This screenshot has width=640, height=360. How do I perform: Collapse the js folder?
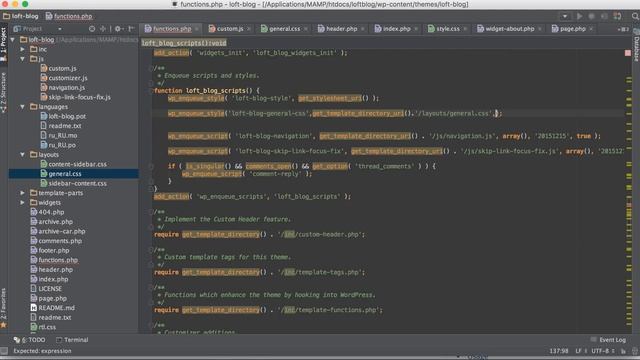23,59
